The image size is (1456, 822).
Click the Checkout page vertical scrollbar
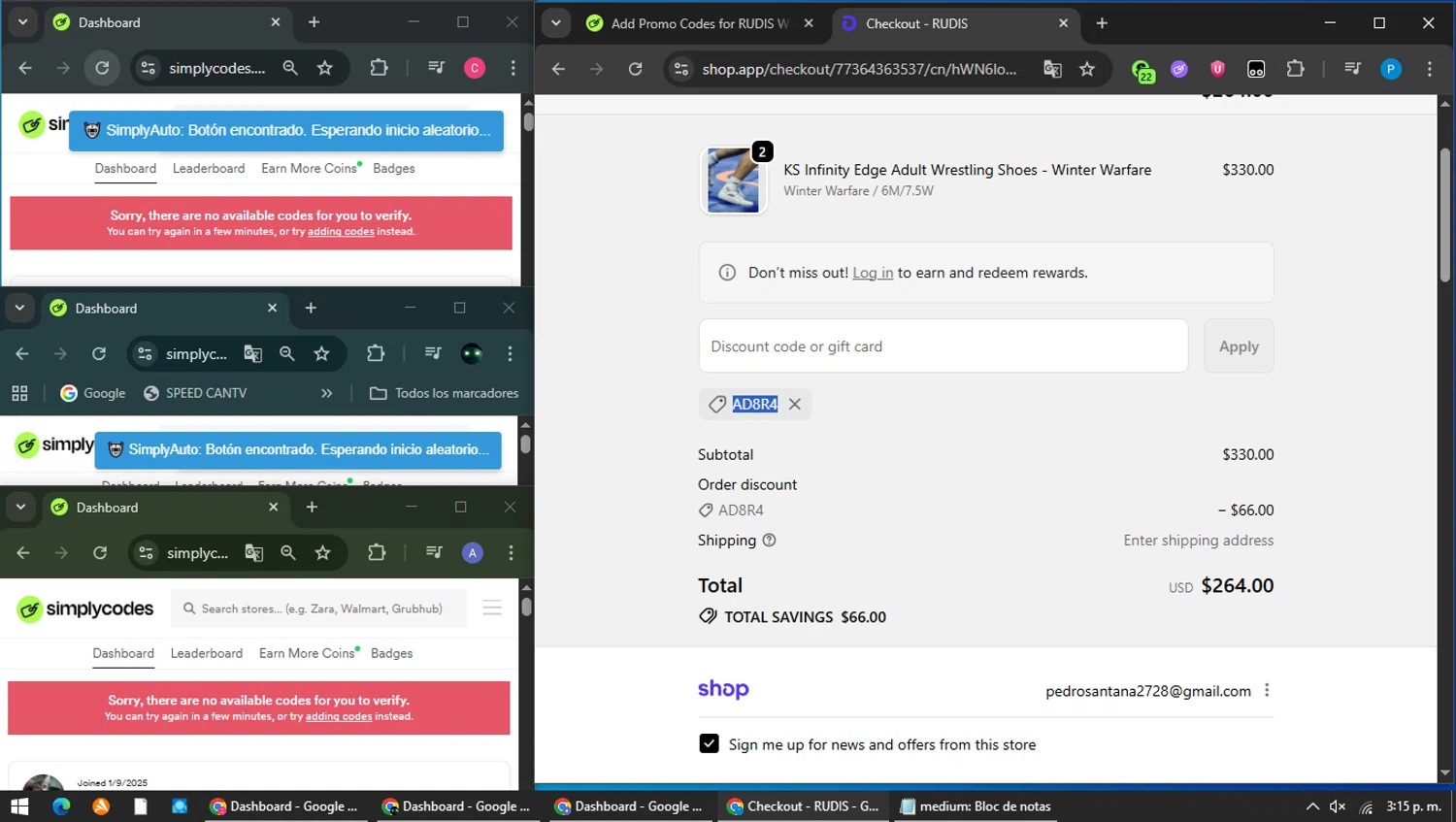pyautogui.click(x=1444, y=214)
